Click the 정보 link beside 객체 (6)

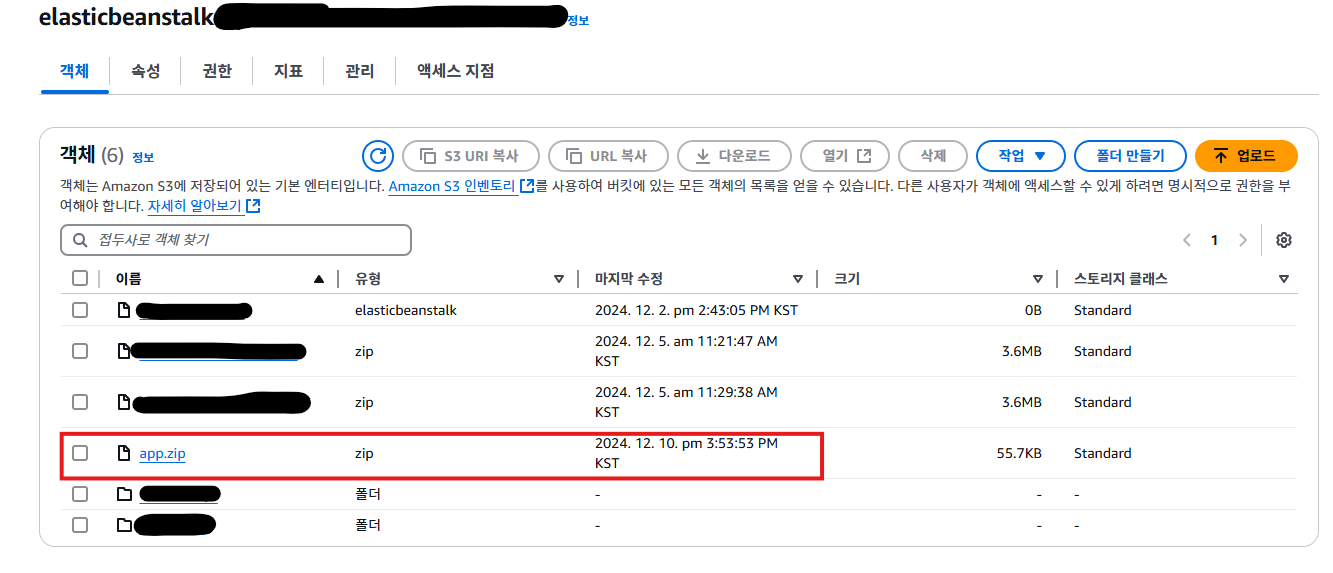point(143,157)
